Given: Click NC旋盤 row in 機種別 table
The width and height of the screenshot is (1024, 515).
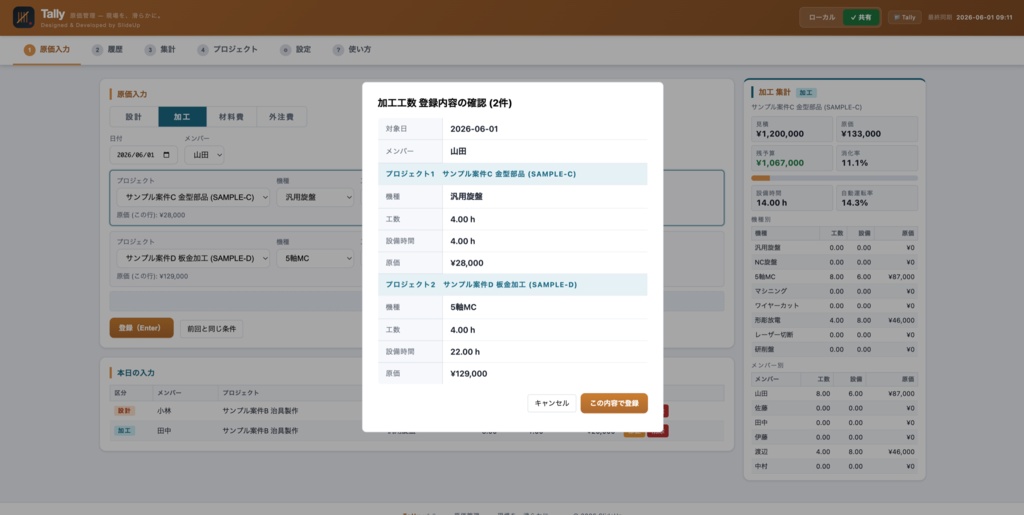Looking at the screenshot, I should [x=835, y=262].
